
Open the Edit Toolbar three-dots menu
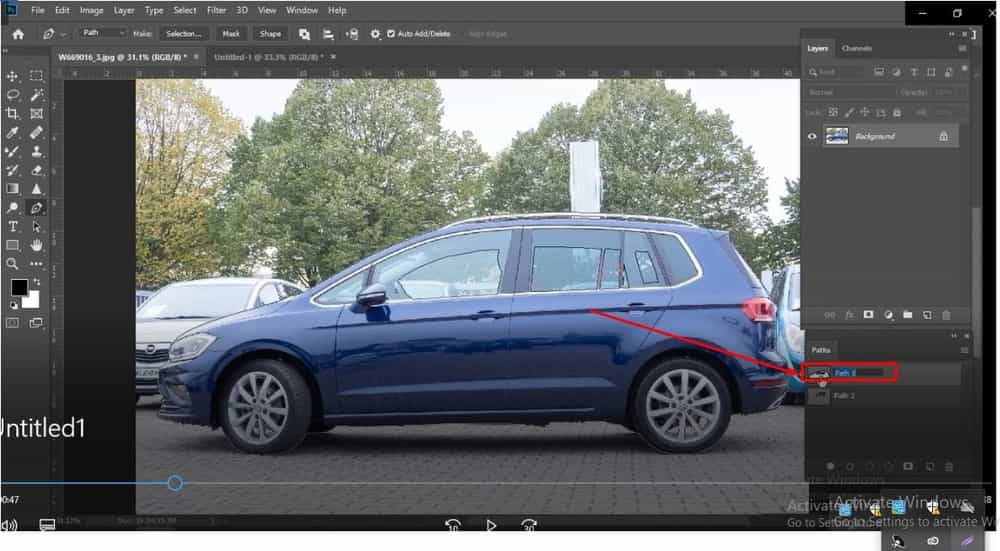[36, 263]
